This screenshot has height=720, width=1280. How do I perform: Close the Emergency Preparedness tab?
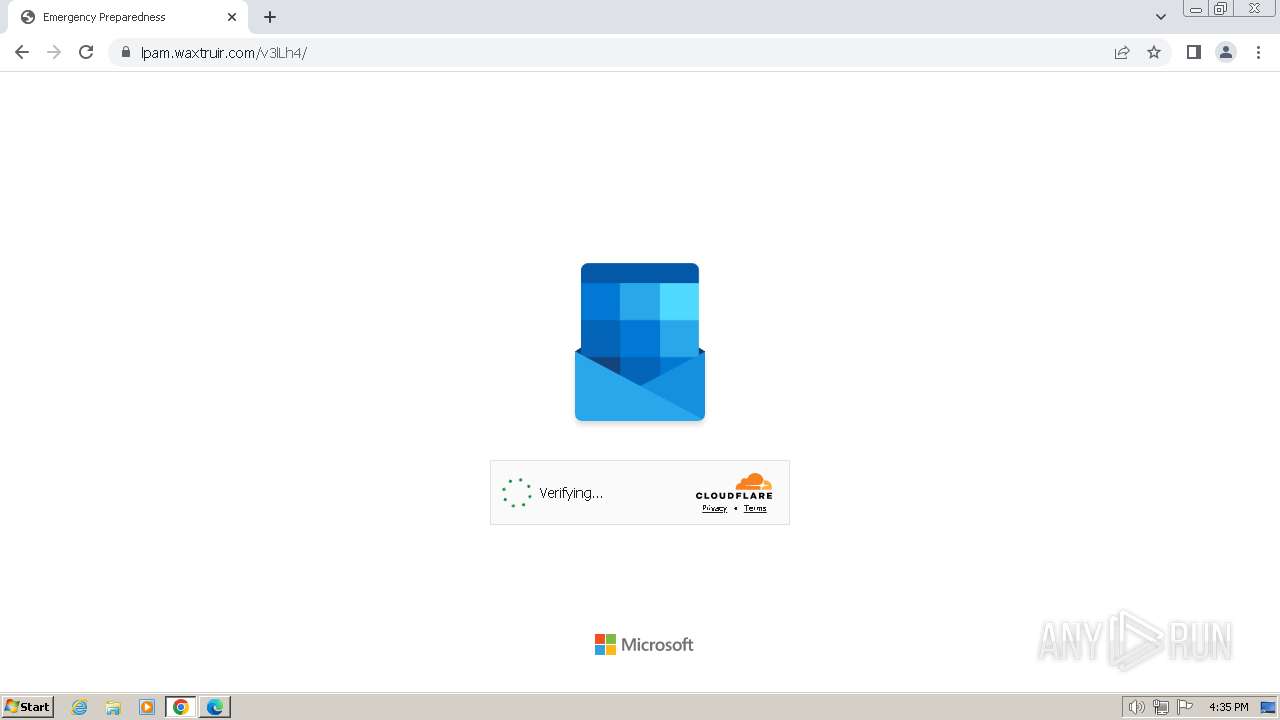(232, 17)
